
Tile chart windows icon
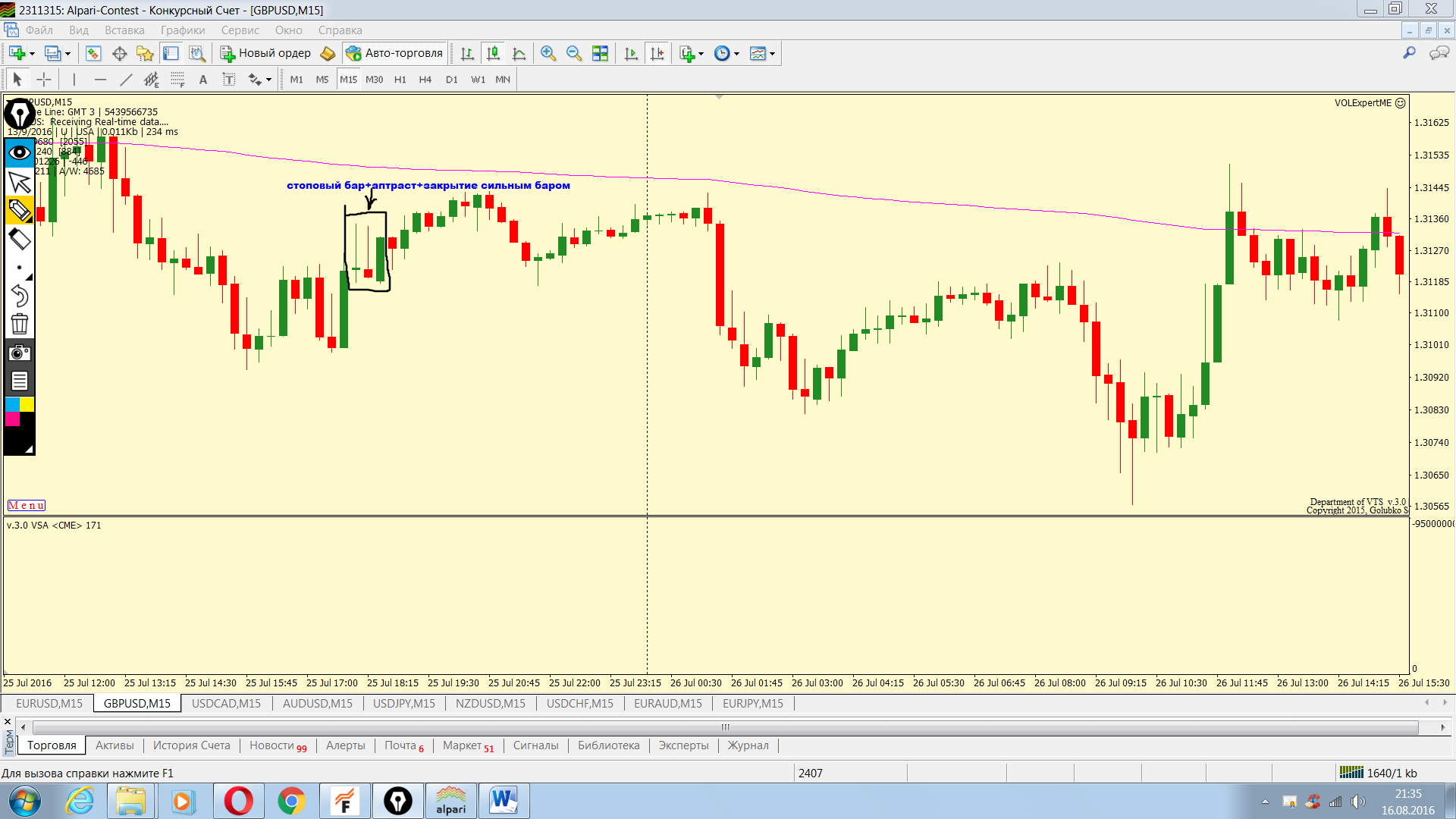point(600,53)
